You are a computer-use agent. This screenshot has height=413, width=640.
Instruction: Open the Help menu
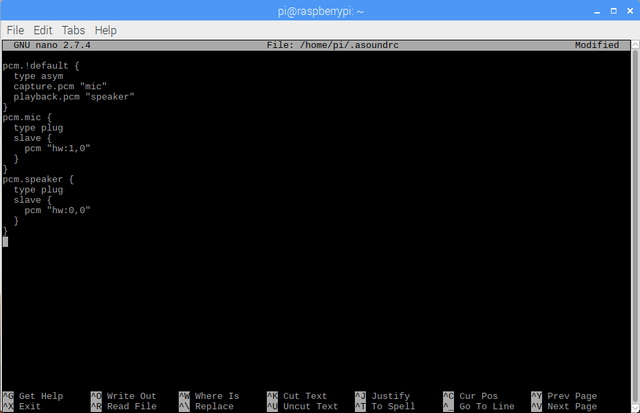coord(106,30)
